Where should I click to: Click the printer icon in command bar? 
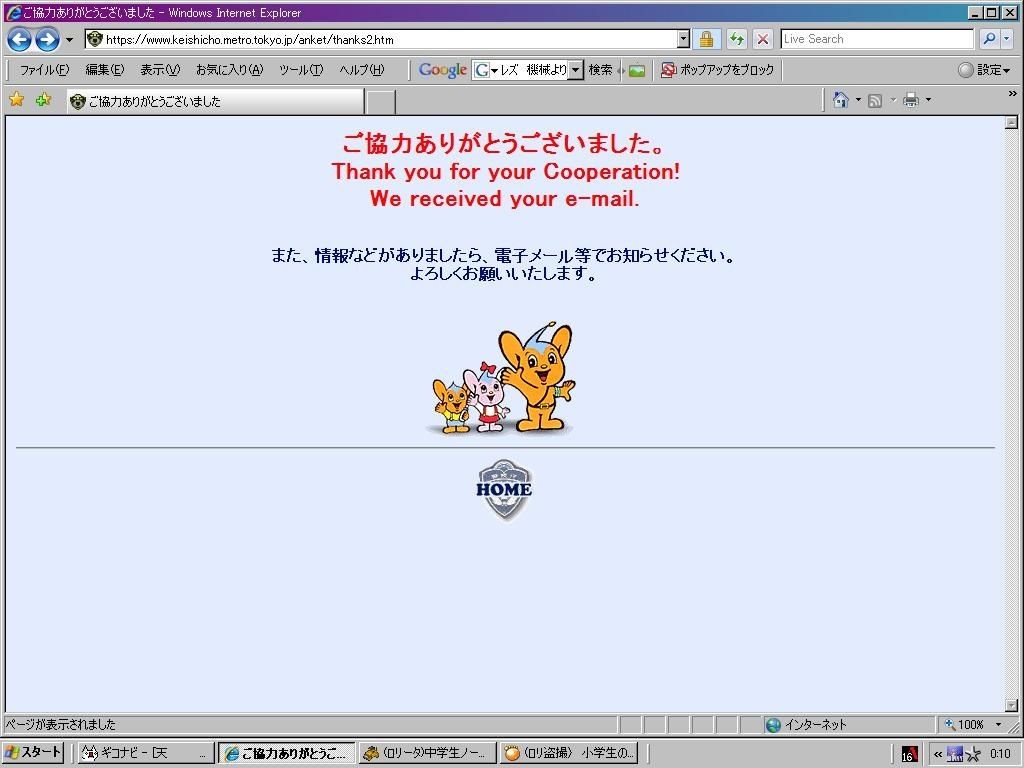point(911,100)
